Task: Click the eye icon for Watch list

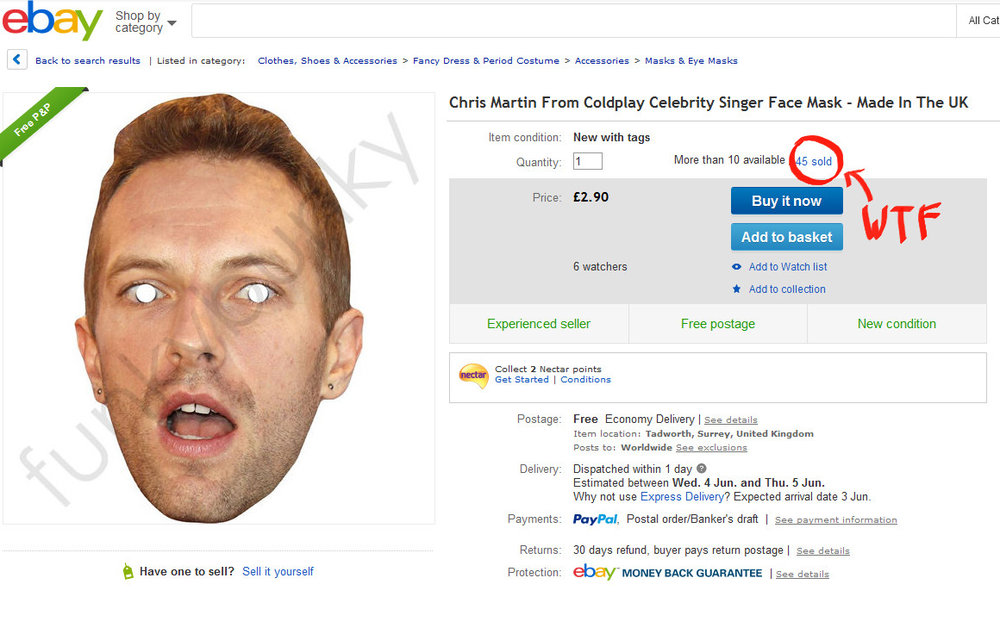Action: (737, 267)
